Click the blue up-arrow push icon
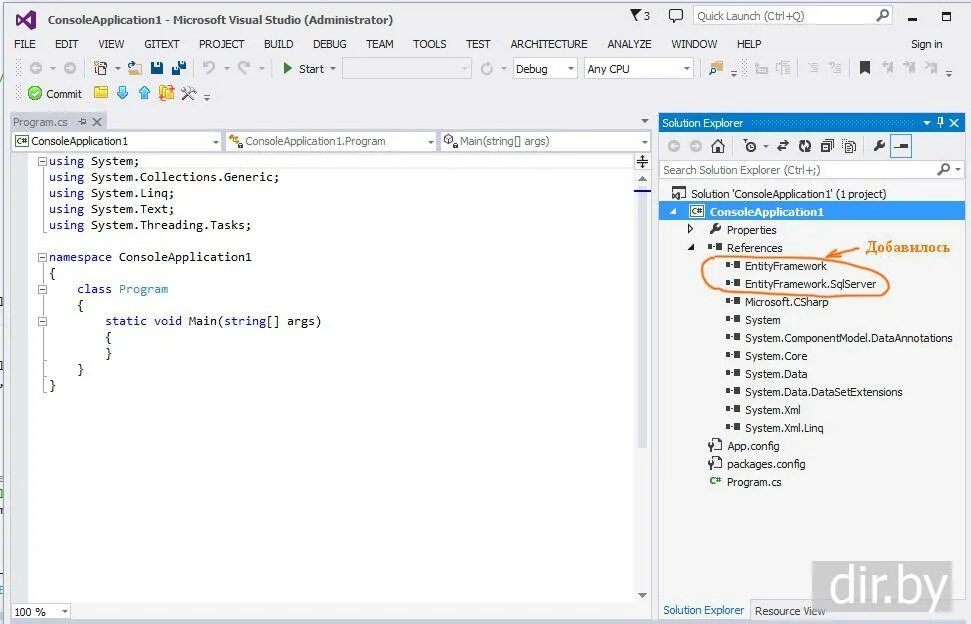 [x=144, y=93]
